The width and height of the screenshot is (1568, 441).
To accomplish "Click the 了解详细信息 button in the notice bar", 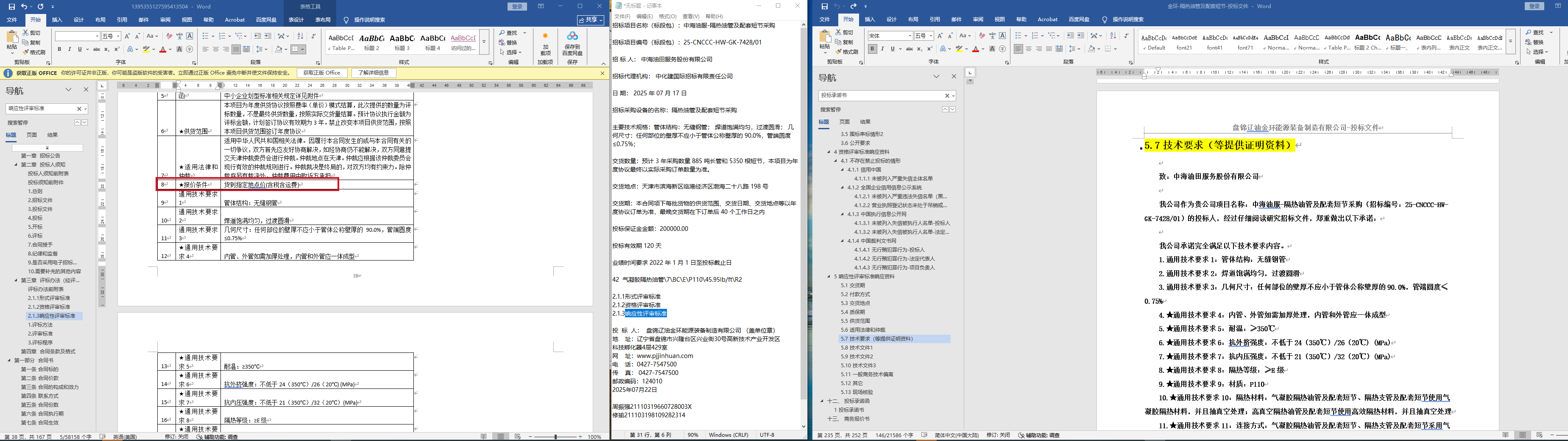I will click(x=374, y=73).
